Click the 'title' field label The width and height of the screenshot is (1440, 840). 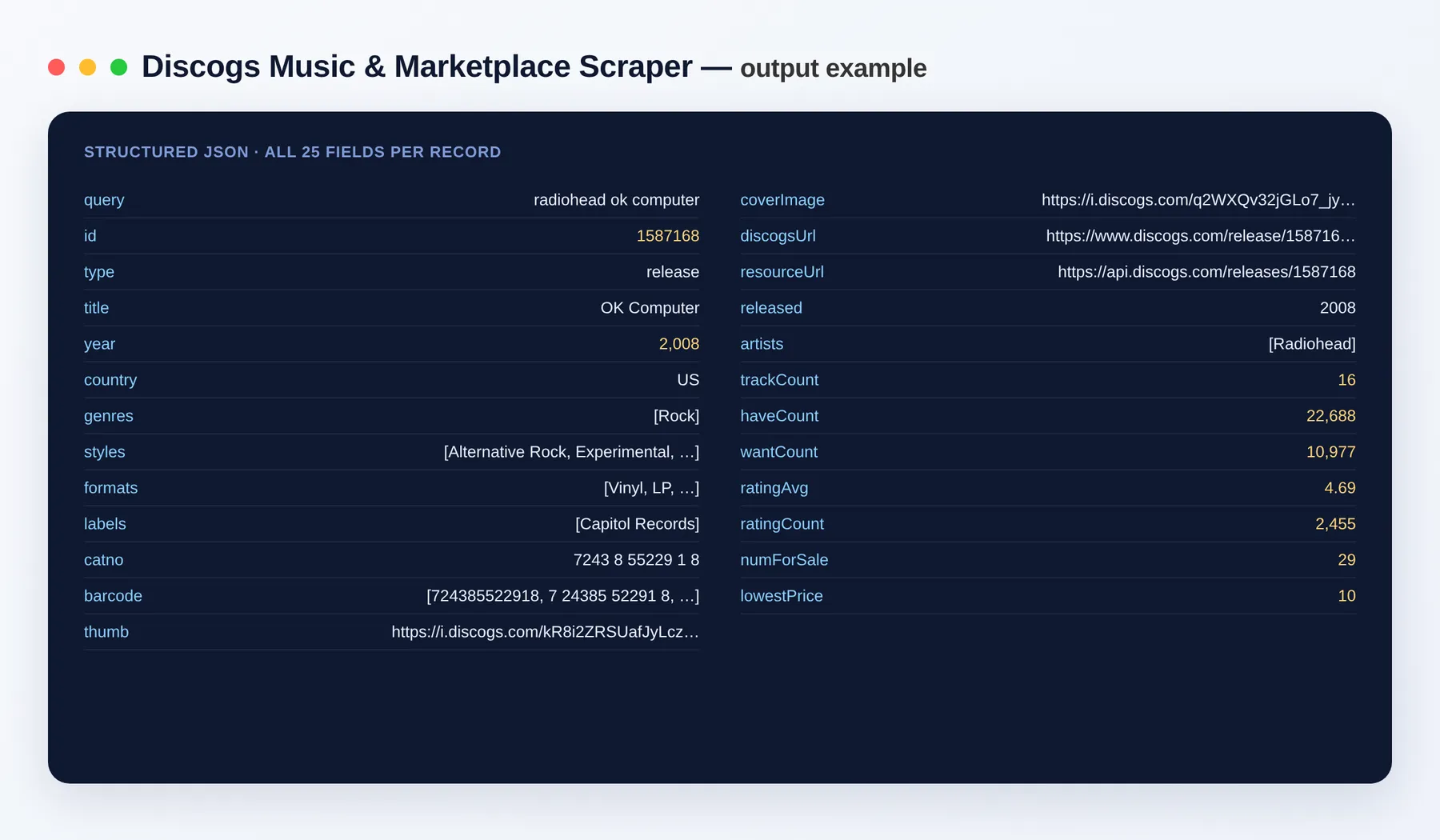pos(96,308)
